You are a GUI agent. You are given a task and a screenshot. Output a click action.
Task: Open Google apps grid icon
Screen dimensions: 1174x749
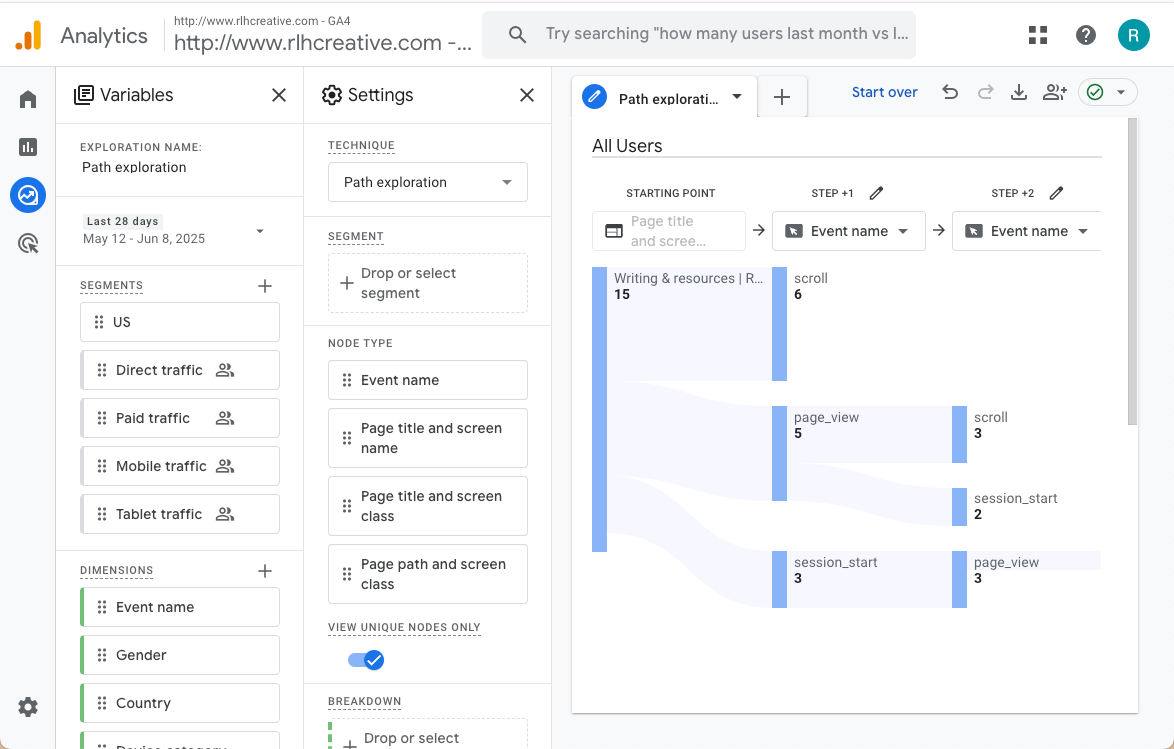(x=1038, y=35)
